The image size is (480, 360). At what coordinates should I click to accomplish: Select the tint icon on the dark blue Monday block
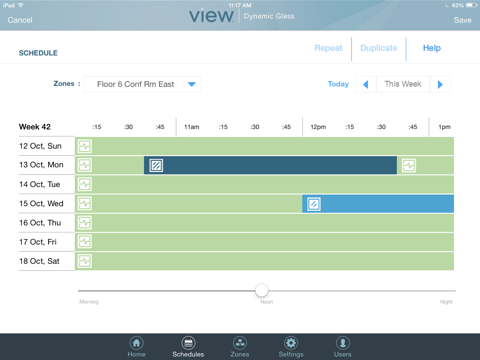click(x=156, y=165)
